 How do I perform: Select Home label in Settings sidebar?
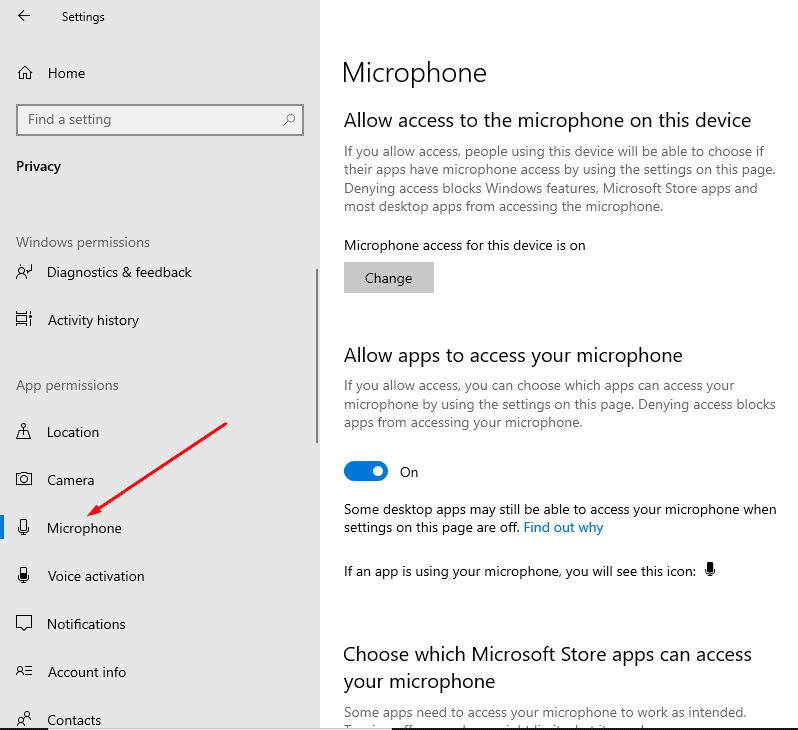[66, 73]
